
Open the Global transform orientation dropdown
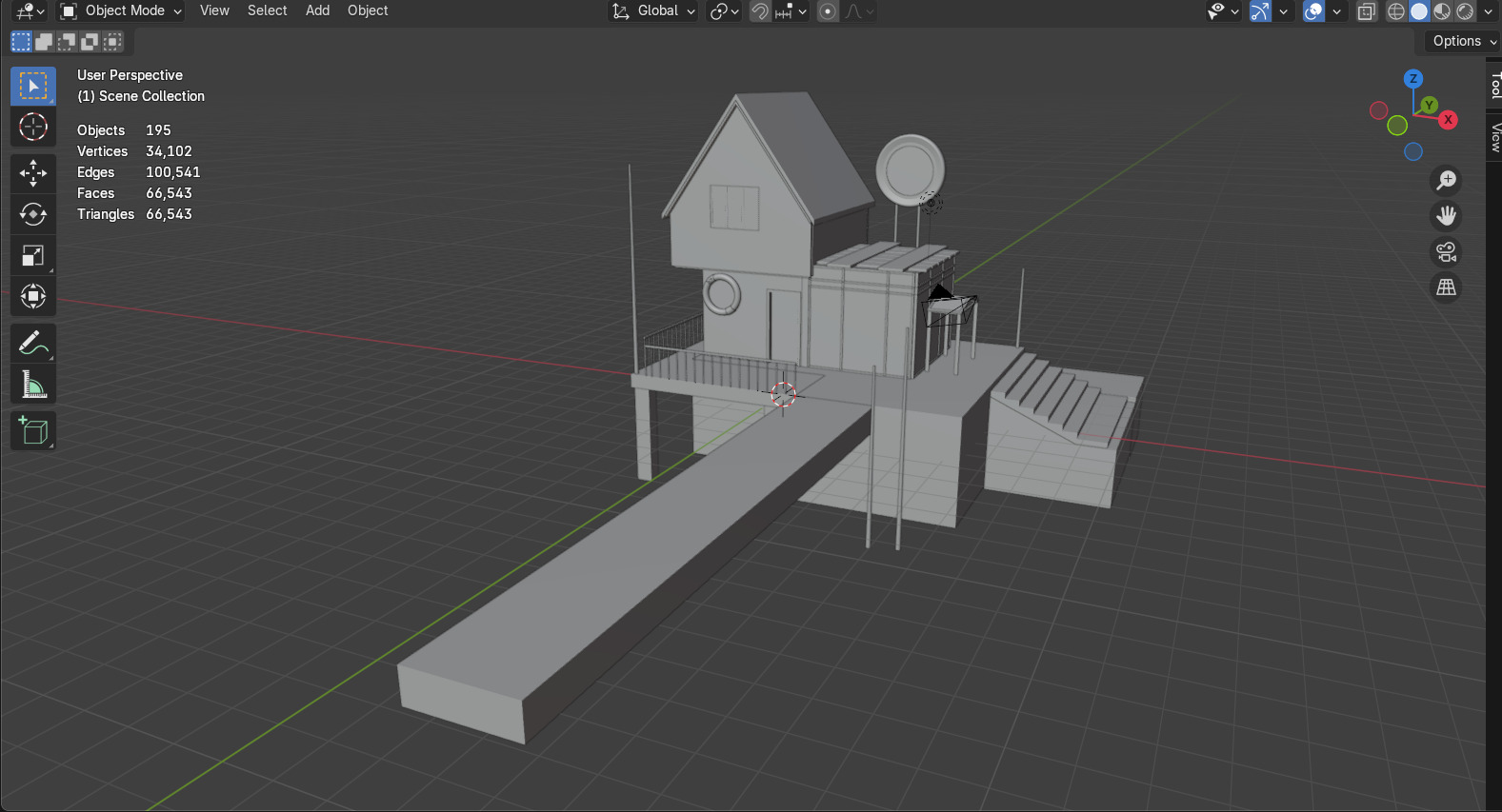click(x=653, y=11)
